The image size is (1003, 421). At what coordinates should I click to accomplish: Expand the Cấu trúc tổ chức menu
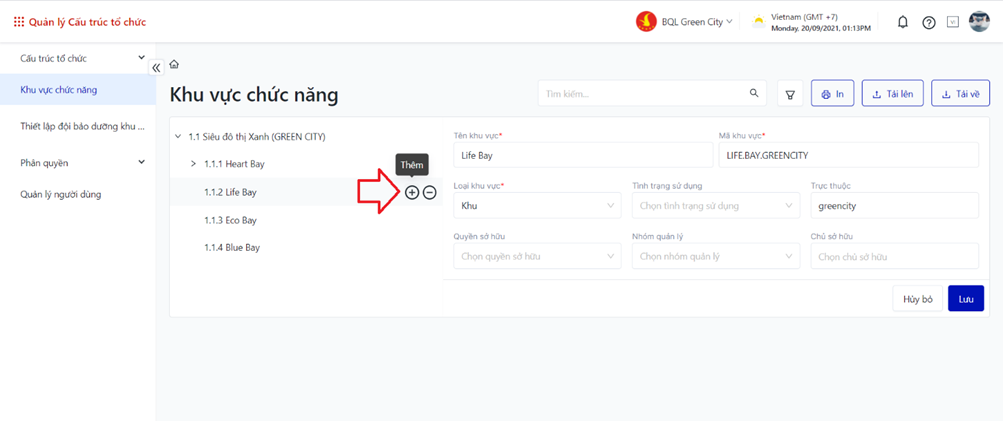[x=77, y=58]
